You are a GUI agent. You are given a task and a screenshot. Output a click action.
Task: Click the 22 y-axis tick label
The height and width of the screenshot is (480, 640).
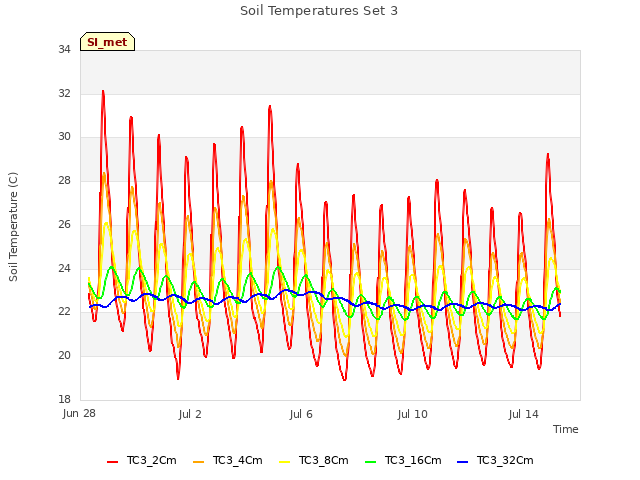pos(64,311)
